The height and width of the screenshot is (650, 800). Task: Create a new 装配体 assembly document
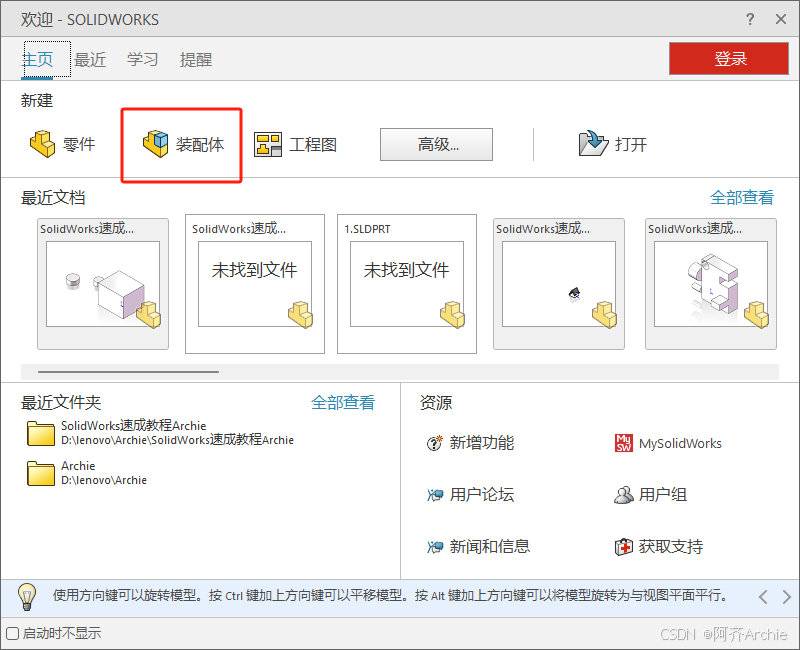[x=183, y=144]
